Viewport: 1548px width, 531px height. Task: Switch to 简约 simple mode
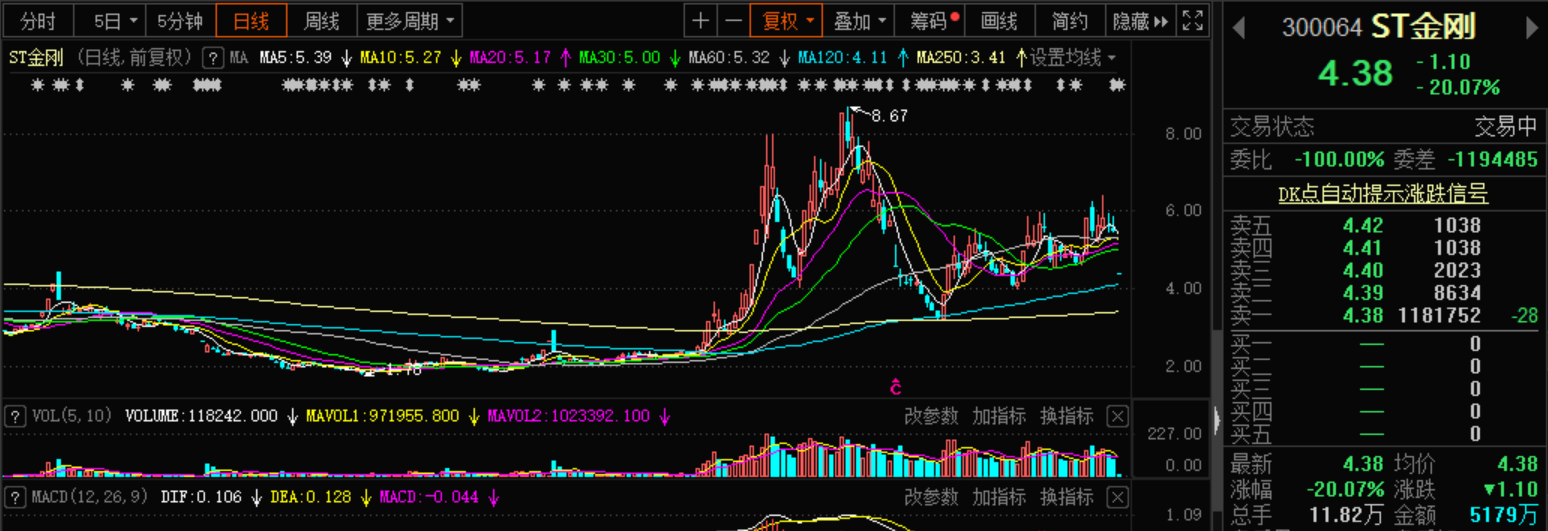1069,21
